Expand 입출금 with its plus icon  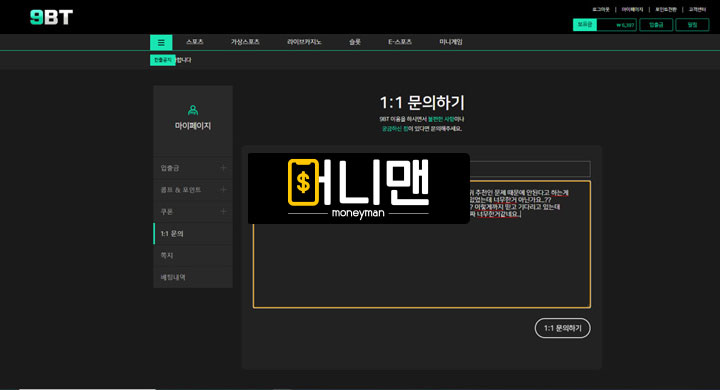tap(223, 168)
